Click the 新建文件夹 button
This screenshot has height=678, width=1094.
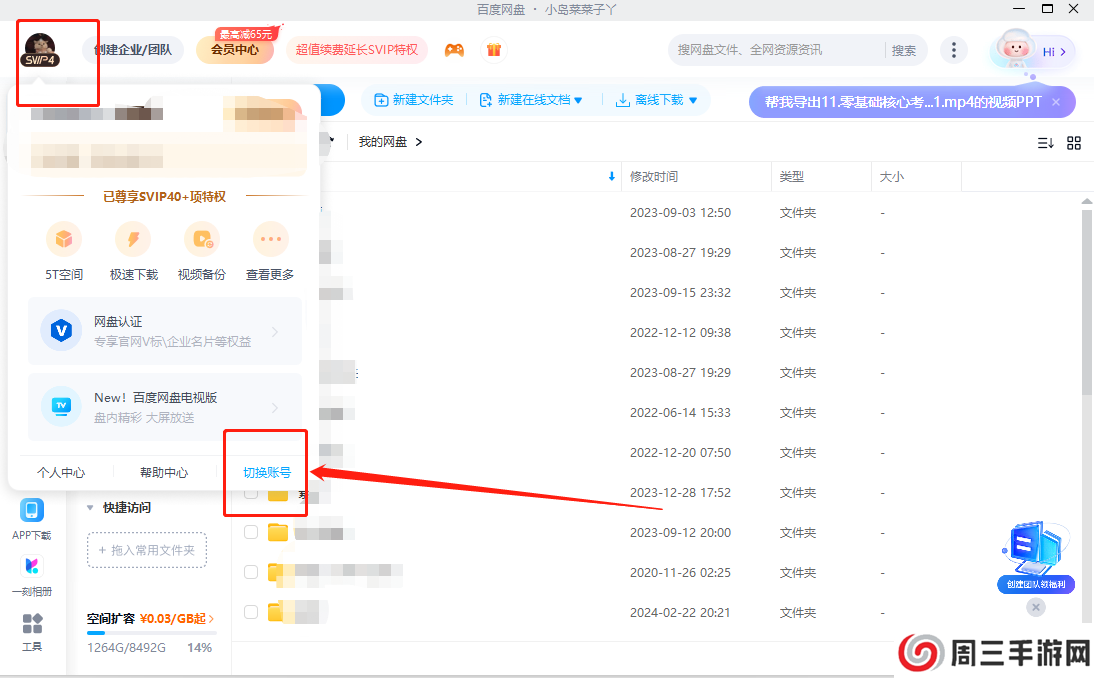[x=413, y=100]
